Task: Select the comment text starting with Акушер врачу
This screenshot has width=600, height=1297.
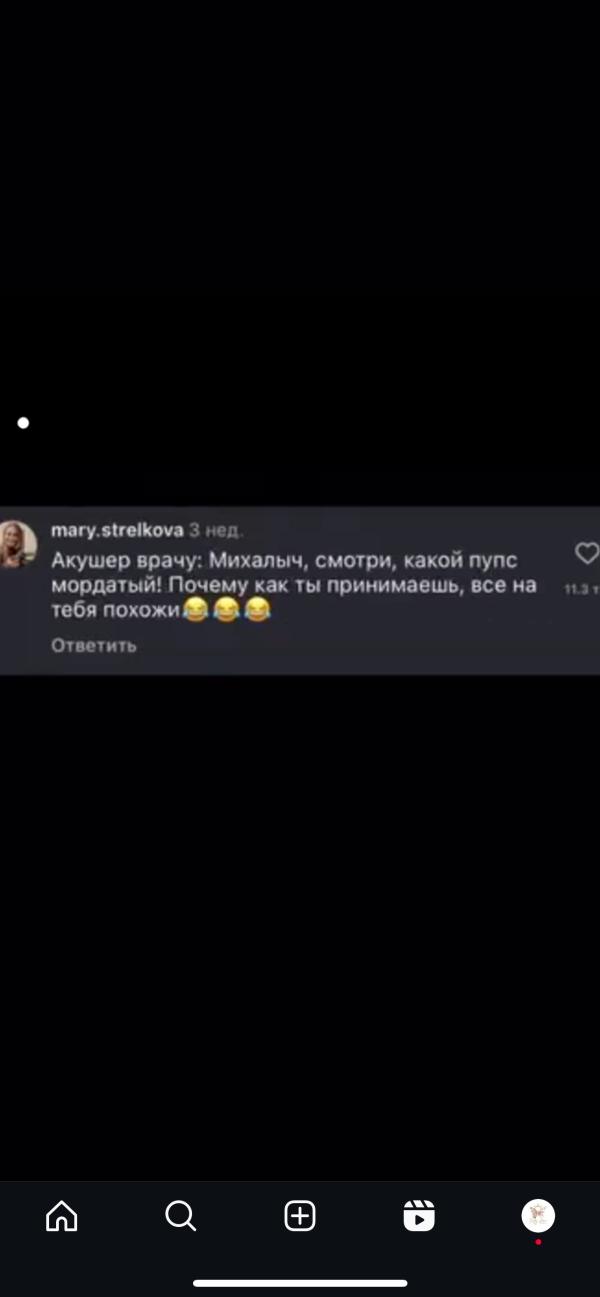Action: tap(294, 584)
